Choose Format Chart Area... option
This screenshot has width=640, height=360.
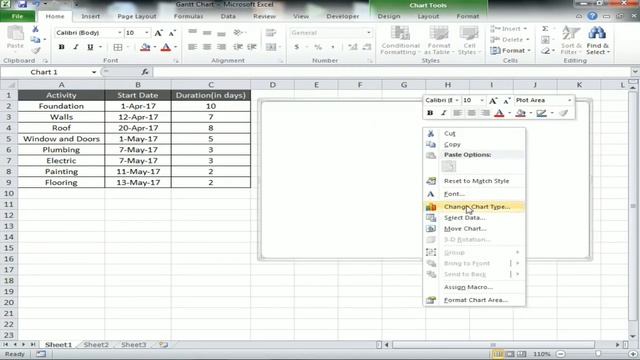(474, 300)
